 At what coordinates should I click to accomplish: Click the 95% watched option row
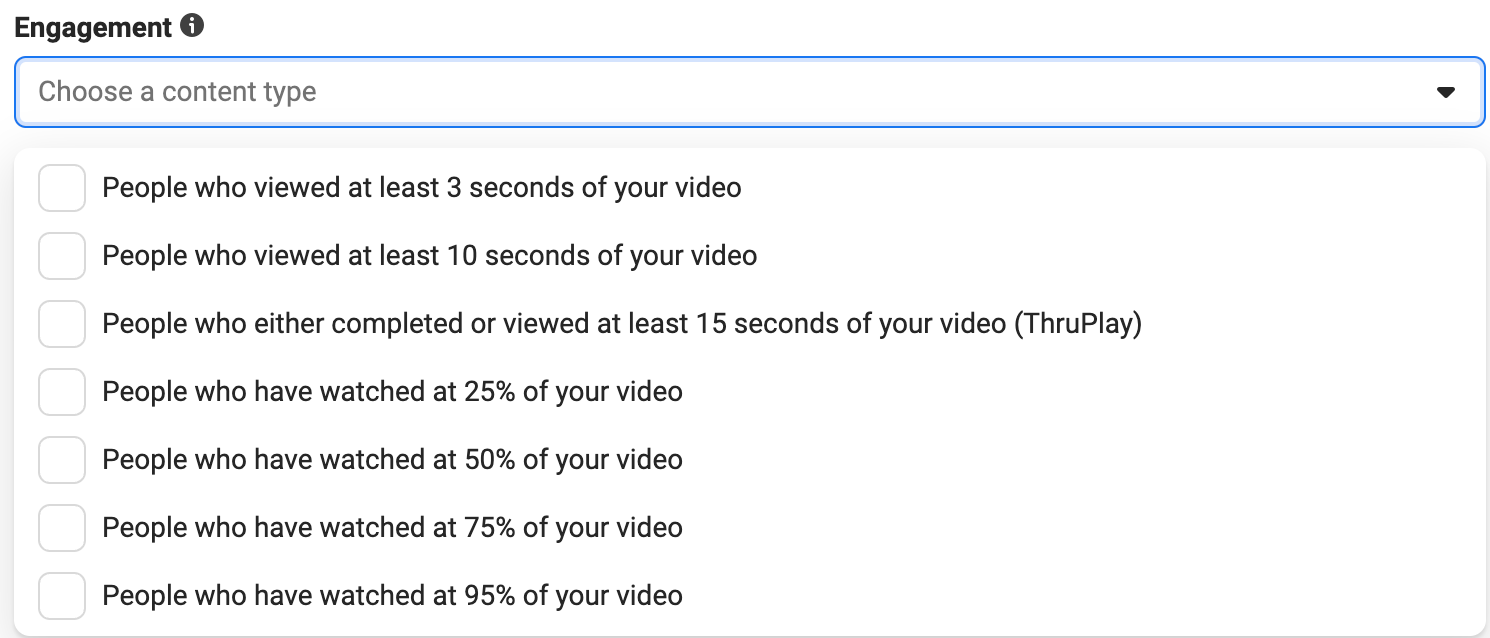(391, 595)
